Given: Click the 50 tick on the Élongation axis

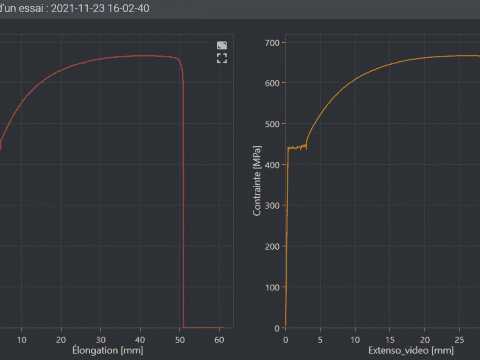Looking at the screenshot, I should [180, 340].
